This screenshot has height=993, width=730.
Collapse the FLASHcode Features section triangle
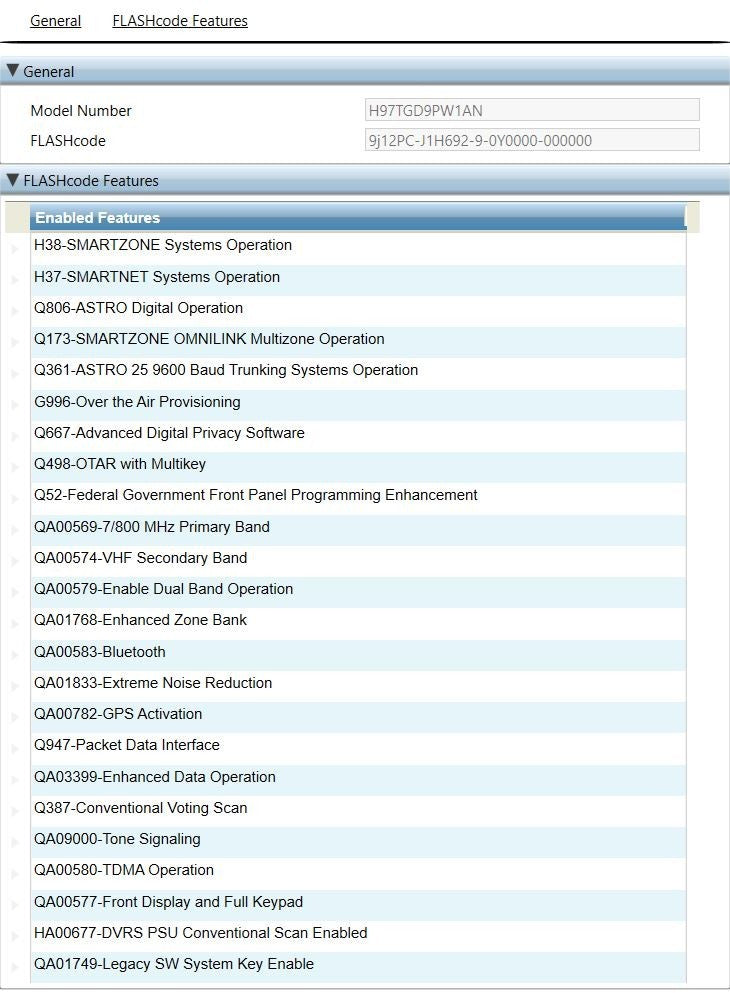click(12, 180)
